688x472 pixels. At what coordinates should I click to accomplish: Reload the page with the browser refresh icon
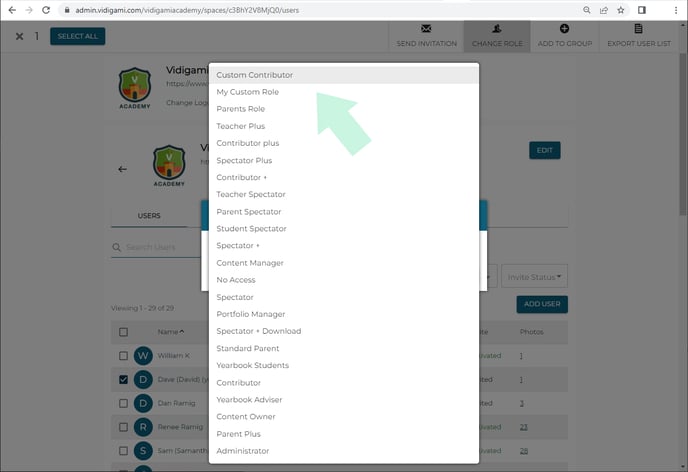pos(46,9)
